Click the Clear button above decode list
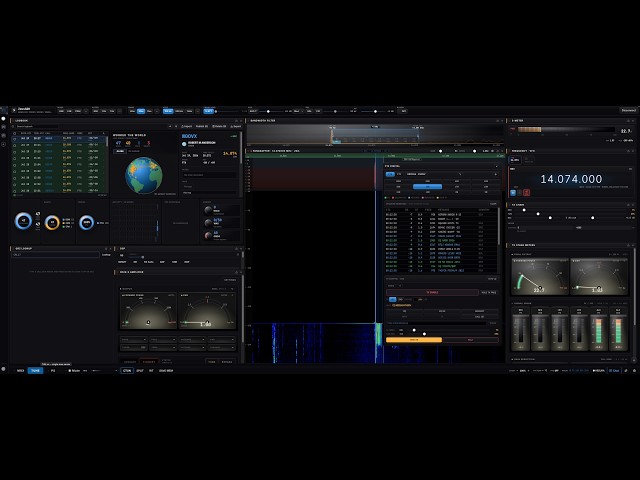The width and height of the screenshot is (640, 480). pyautogui.click(x=493, y=204)
